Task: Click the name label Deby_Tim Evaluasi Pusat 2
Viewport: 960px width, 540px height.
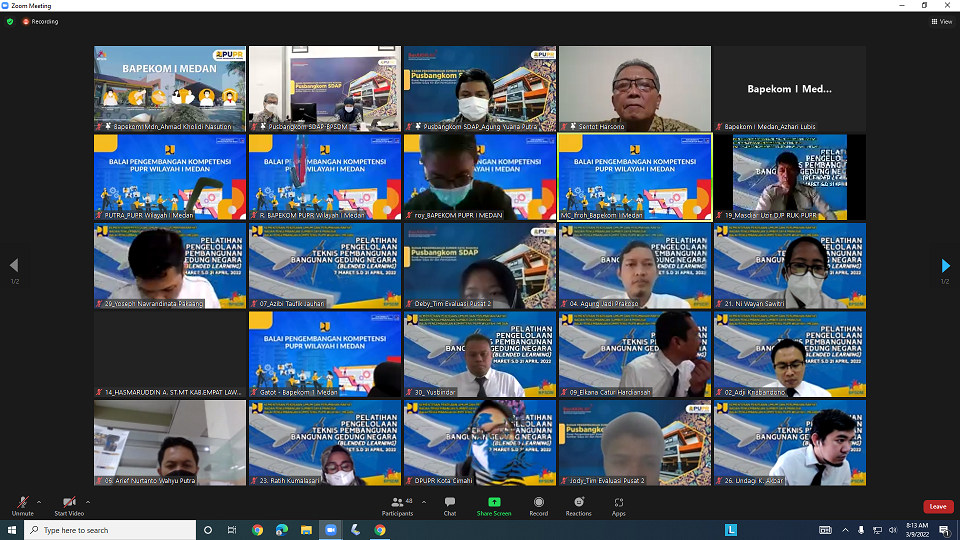Action: pyautogui.click(x=452, y=304)
